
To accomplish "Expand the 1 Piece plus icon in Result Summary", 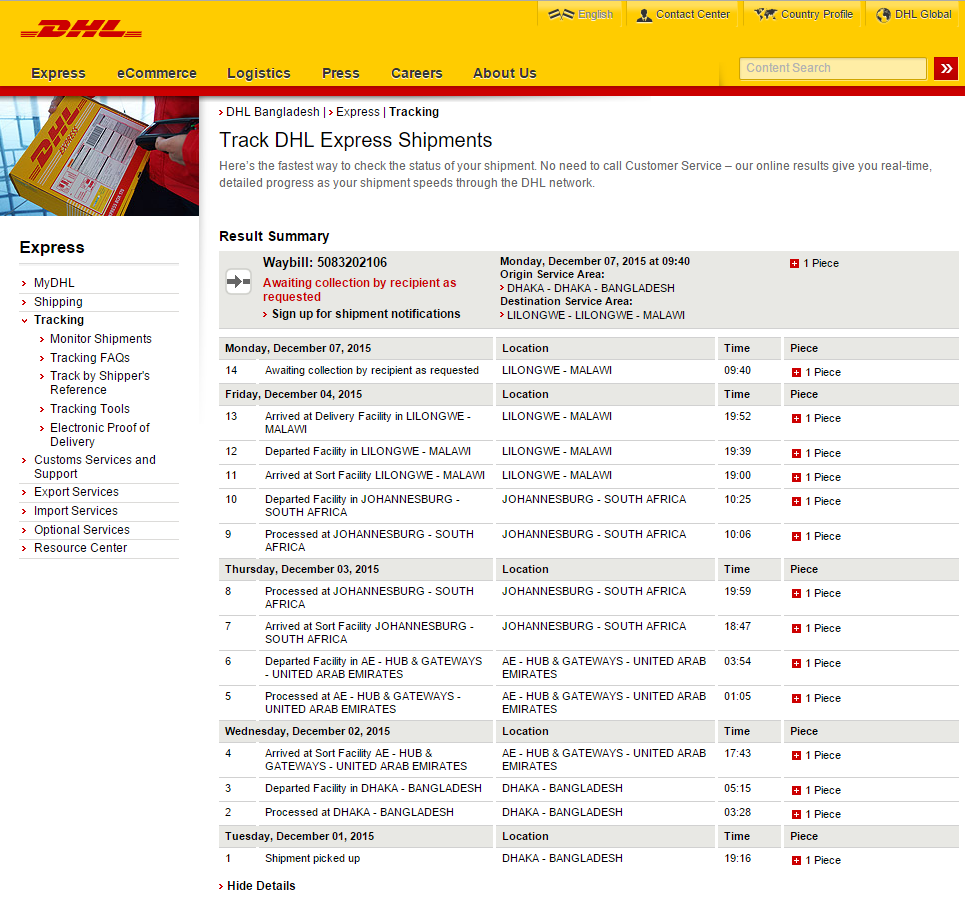I will tap(795, 263).
